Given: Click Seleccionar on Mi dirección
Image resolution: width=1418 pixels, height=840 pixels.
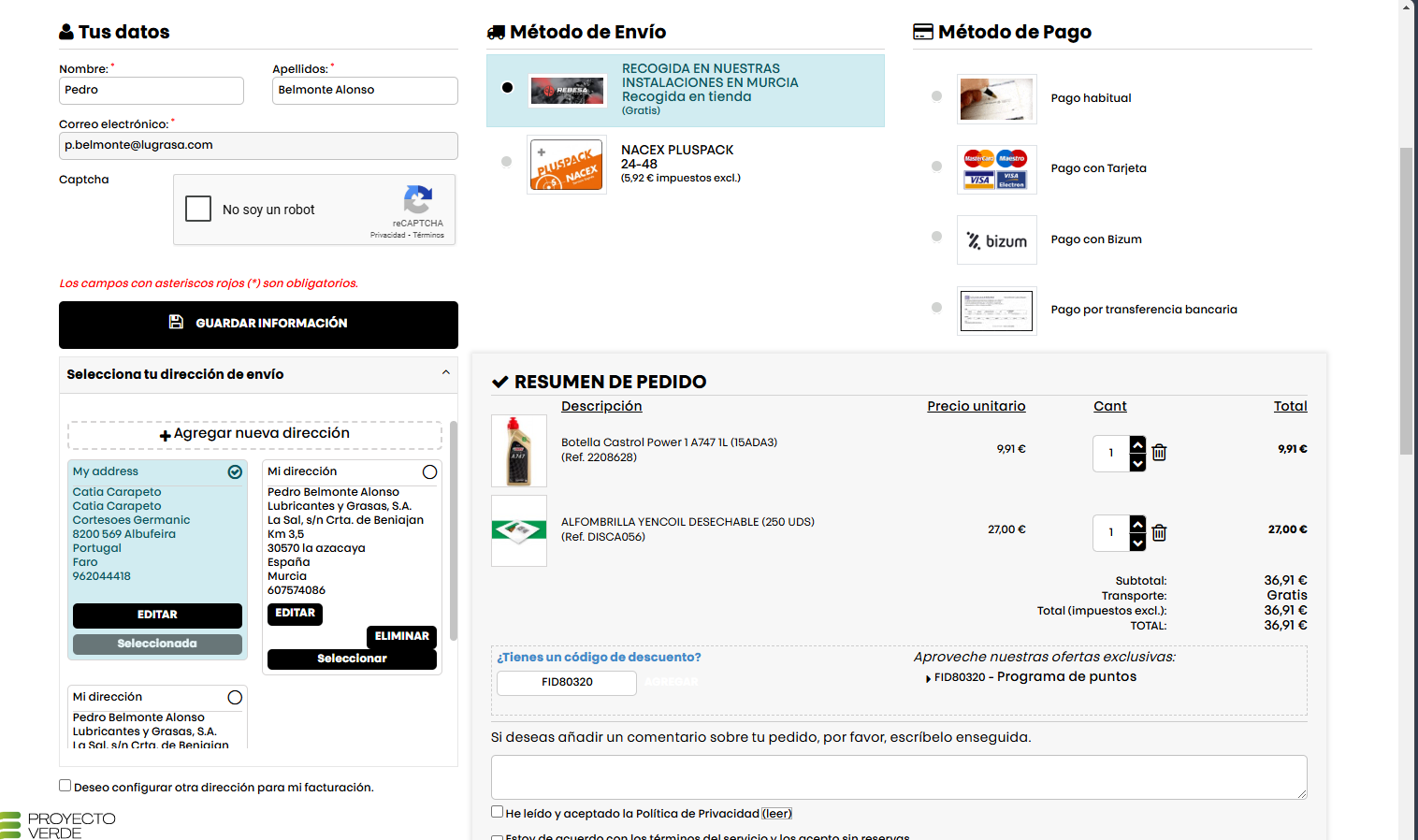Looking at the screenshot, I should 352,659.
